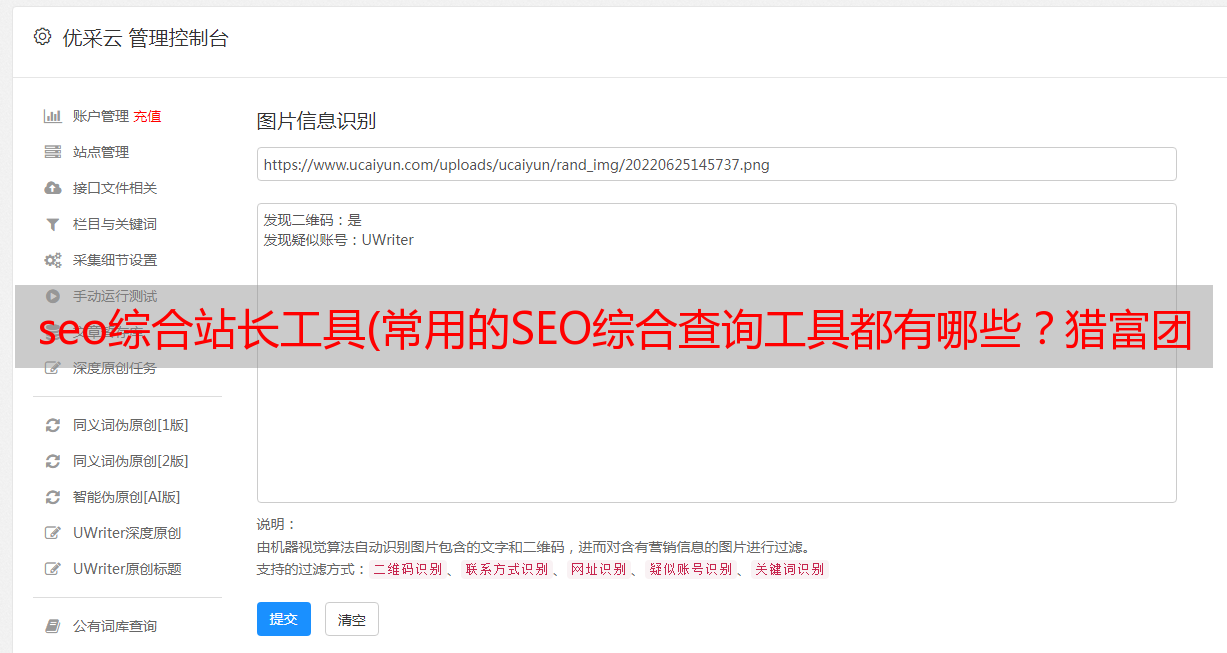Click the filter icon for 栏目与关键词
Viewport: 1227px width, 653px height.
(x=53, y=224)
